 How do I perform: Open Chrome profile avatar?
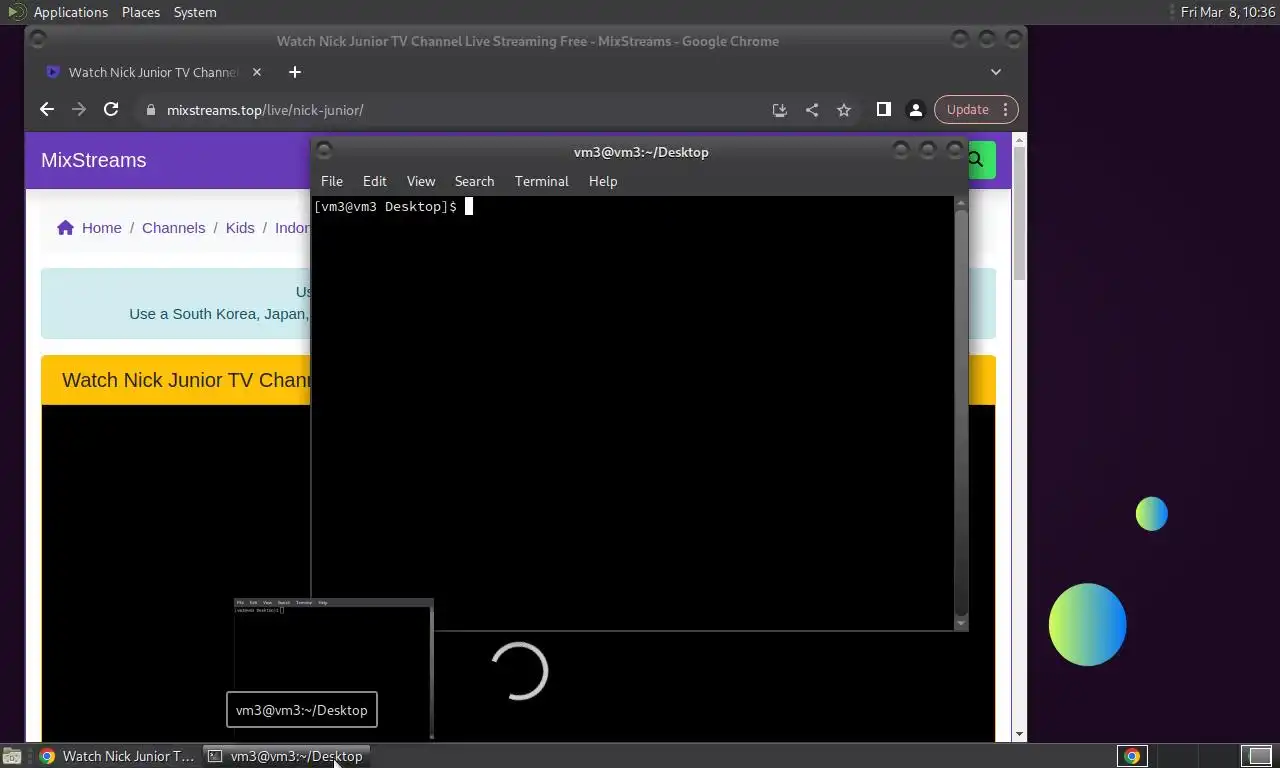pyautogui.click(x=915, y=110)
